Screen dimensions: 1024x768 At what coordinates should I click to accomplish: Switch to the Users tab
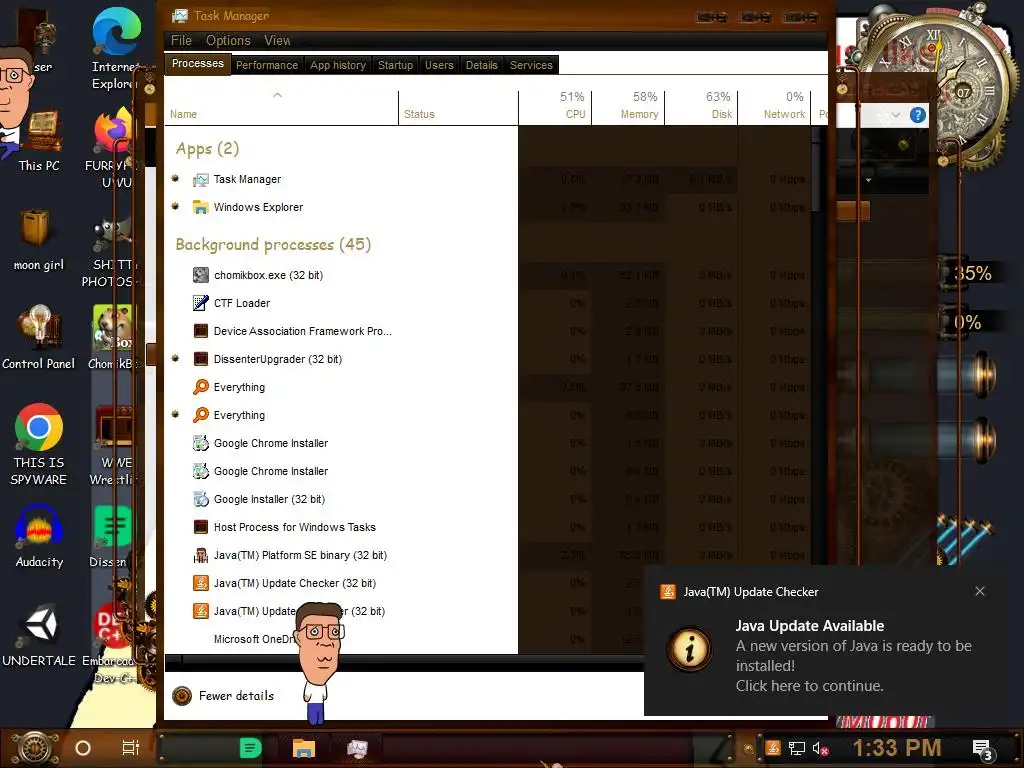tap(439, 65)
